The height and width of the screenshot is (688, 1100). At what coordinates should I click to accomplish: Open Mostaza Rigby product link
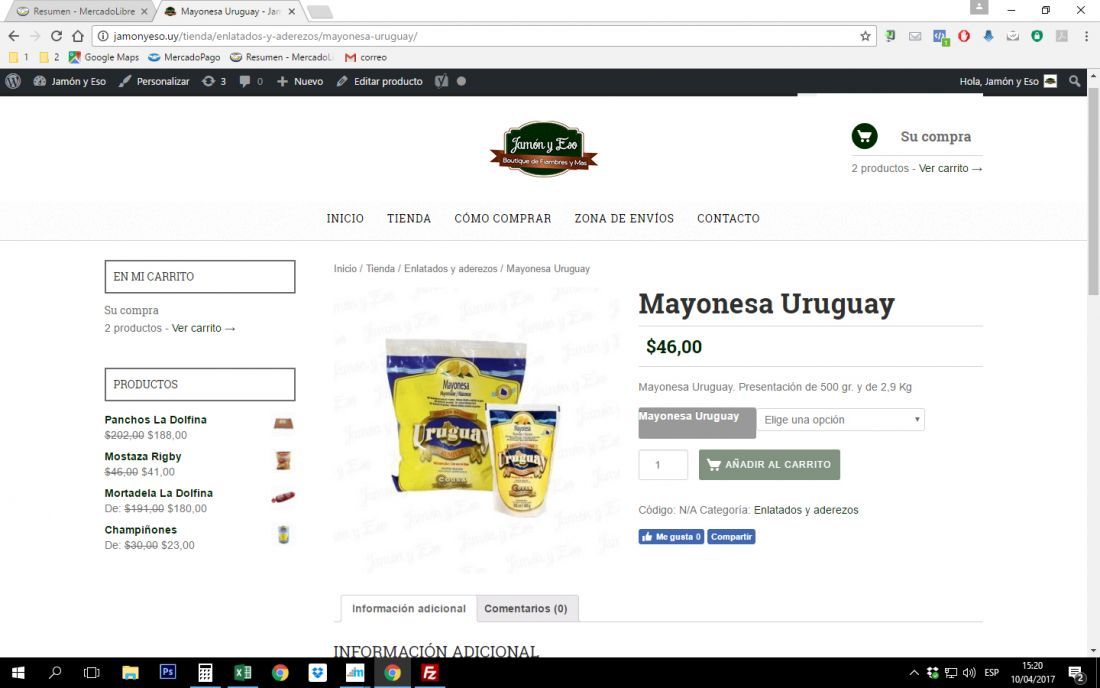pos(143,457)
